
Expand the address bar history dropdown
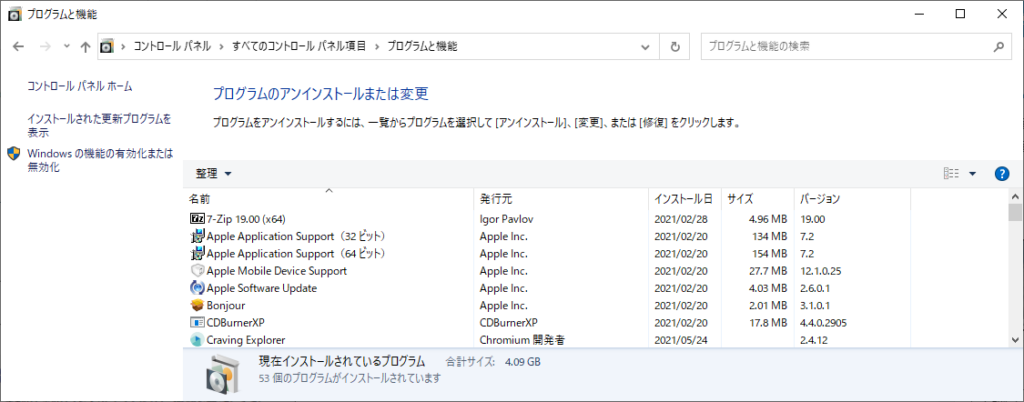point(645,47)
